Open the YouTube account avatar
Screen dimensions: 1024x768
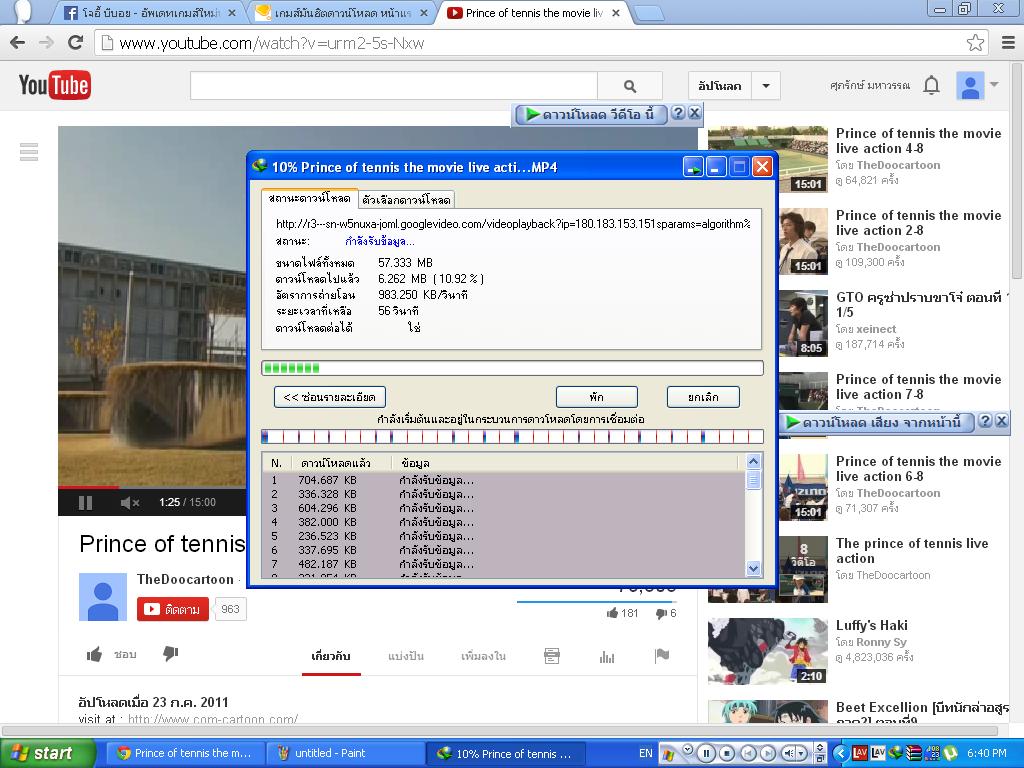click(x=970, y=86)
